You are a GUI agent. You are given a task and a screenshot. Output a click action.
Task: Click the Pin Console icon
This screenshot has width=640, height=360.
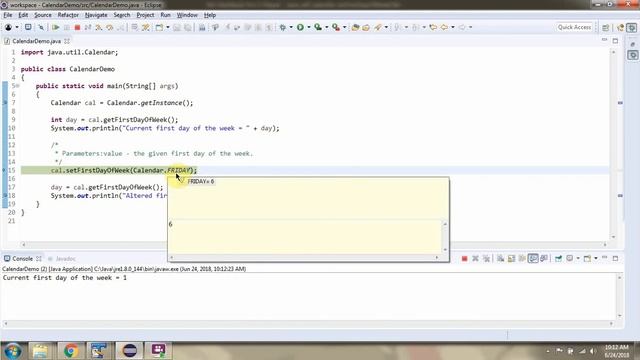click(558, 258)
